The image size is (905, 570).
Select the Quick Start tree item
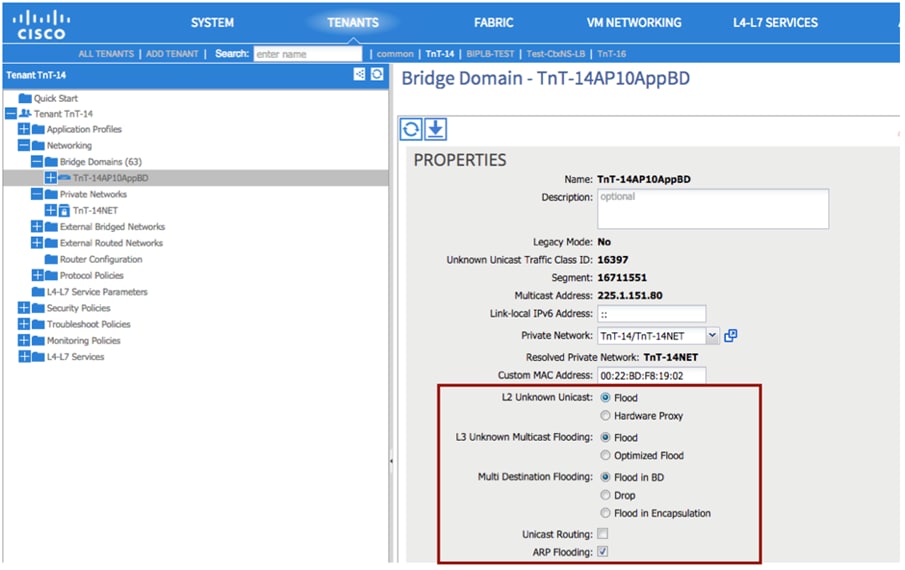tap(55, 98)
